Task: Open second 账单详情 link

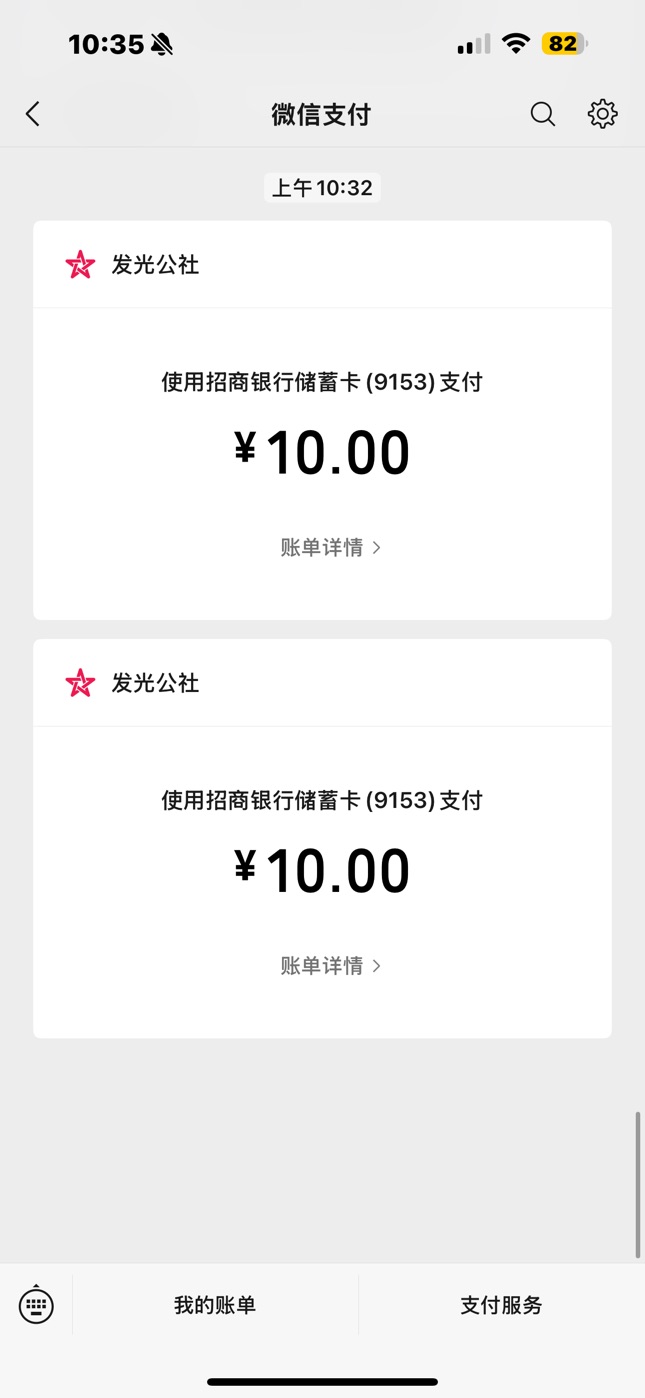Action: 322,966
